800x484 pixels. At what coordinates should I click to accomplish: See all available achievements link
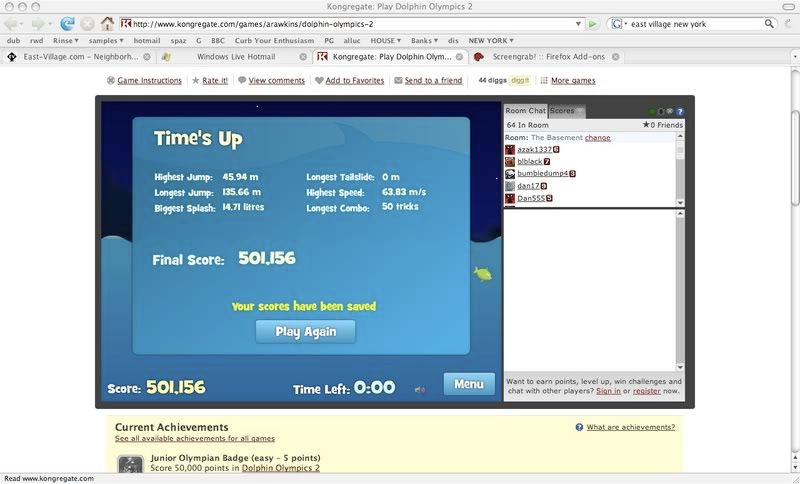tap(195, 439)
